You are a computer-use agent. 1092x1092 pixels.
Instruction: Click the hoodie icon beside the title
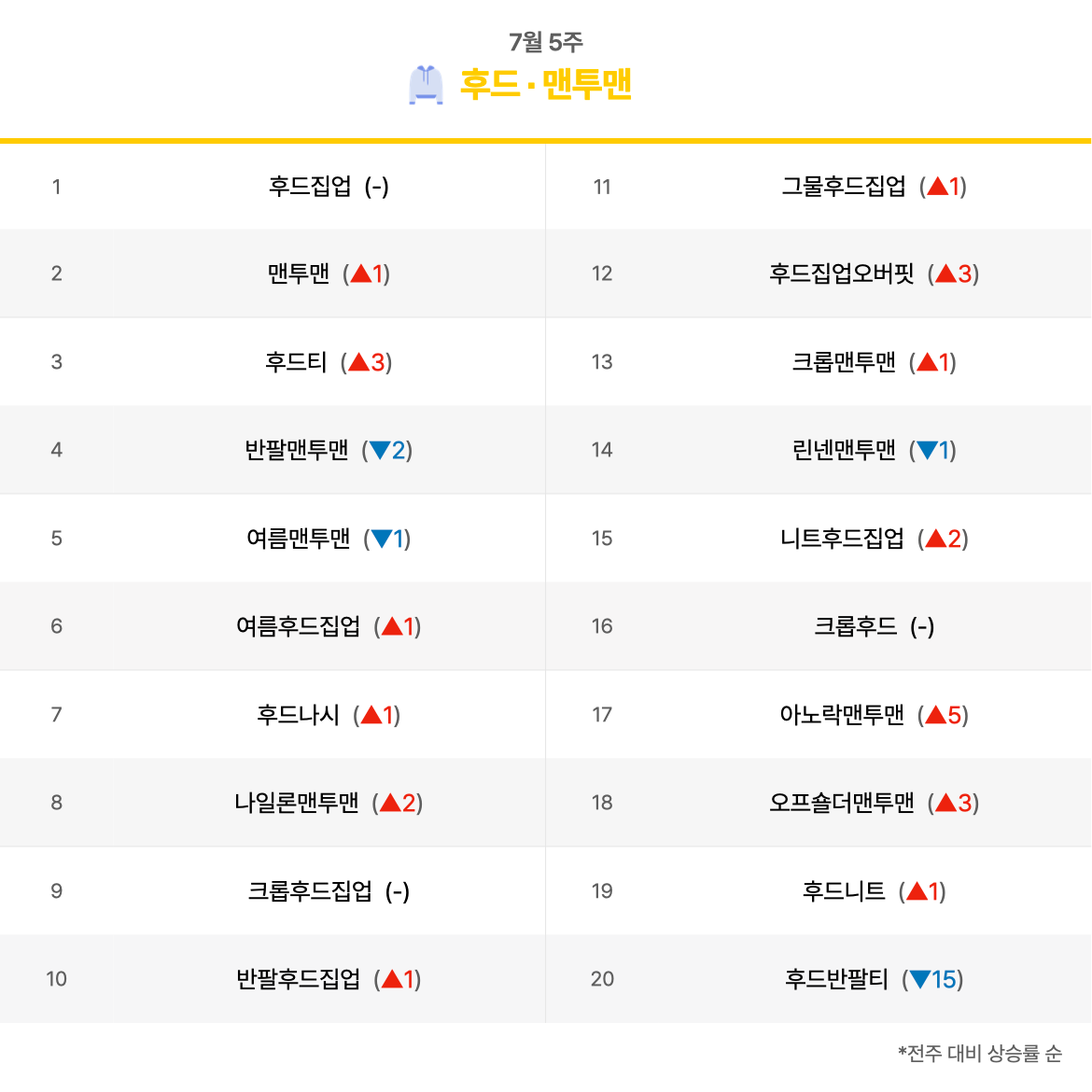pos(426,85)
